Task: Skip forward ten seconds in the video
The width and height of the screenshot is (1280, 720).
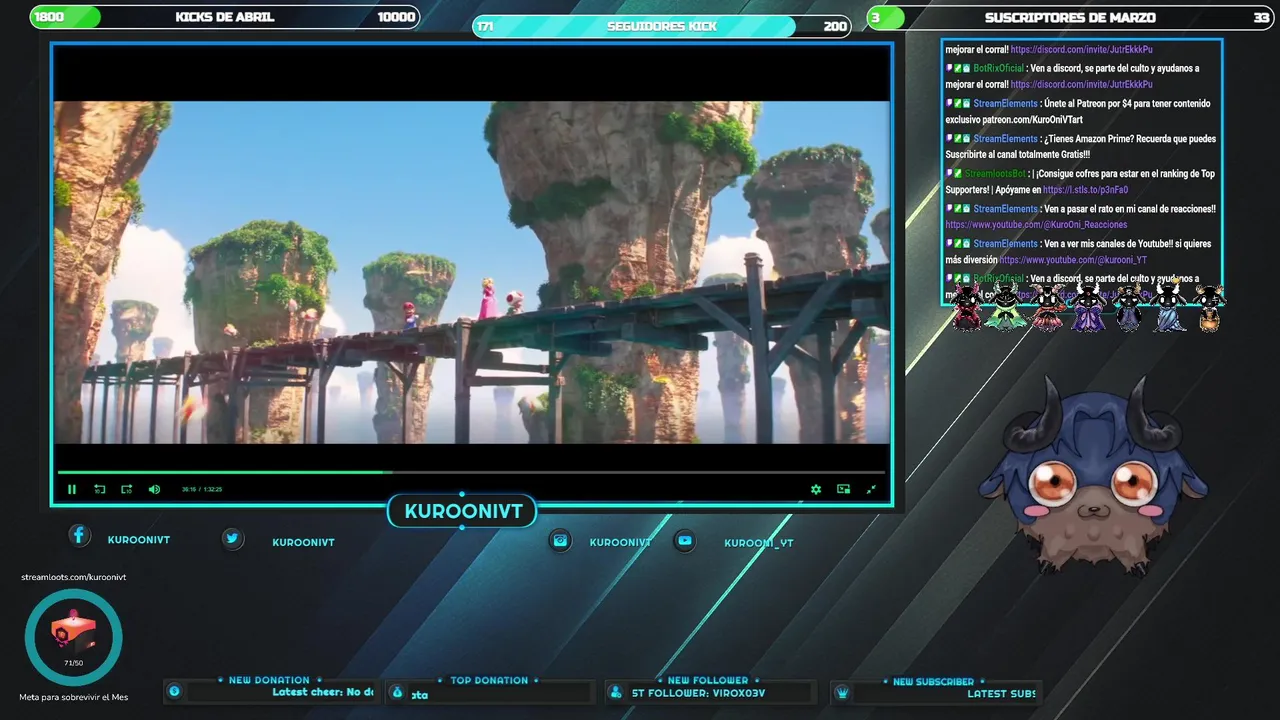Action: (x=126, y=489)
